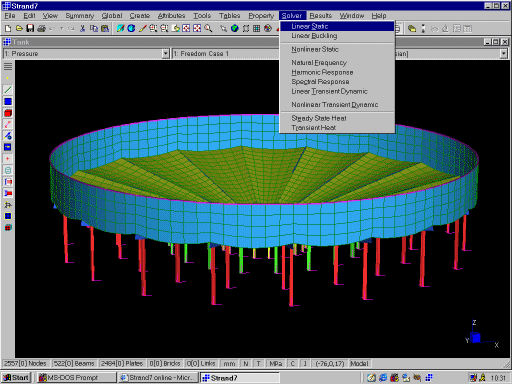
Task: Toggle the teal cylinder display icon
Action: (x=8, y=170)
